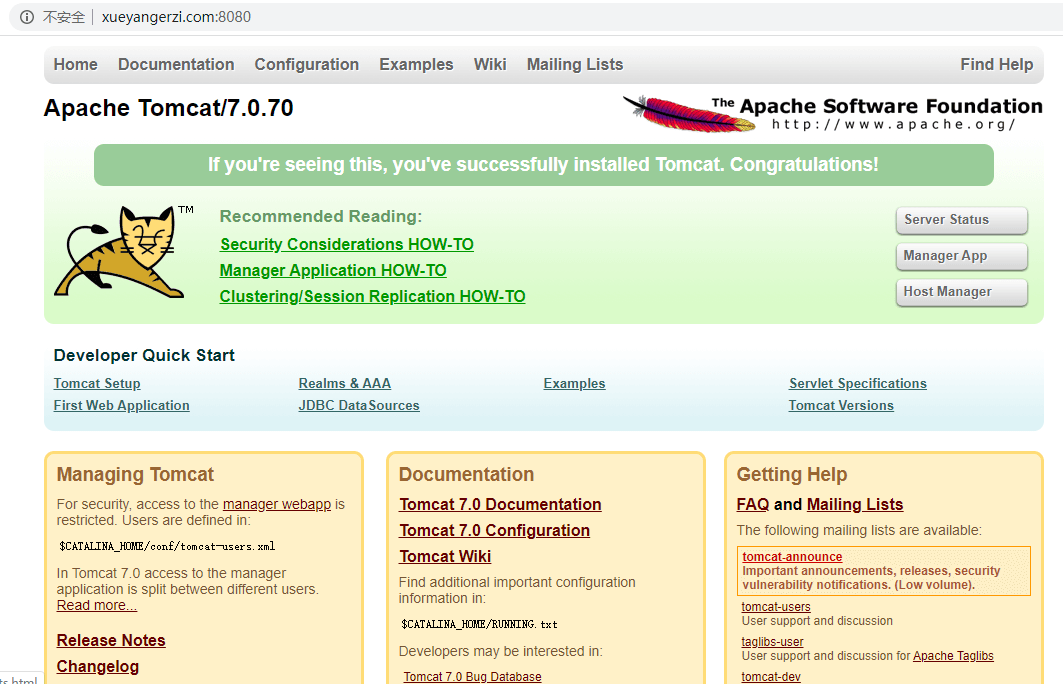Click the manager webapp link
Screen dimensions: 1063x684
pos(277,504)
